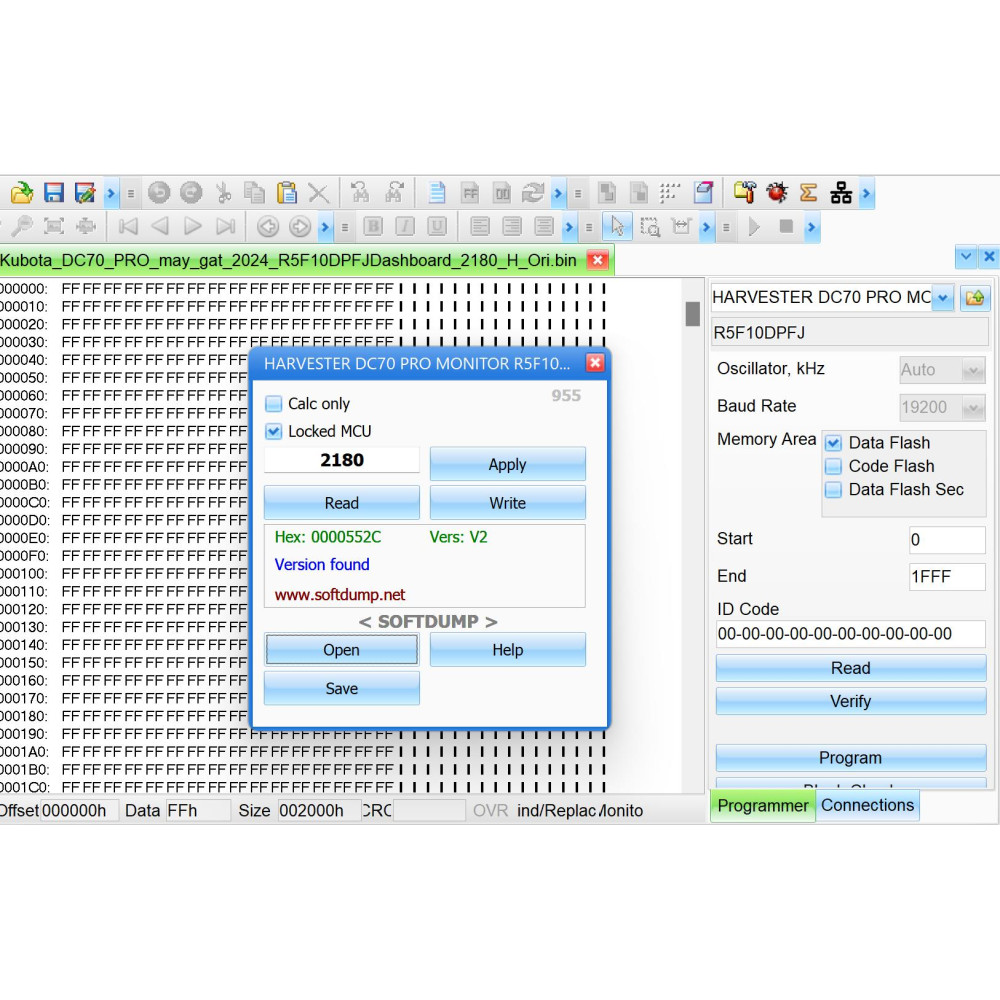Toggle Data Flash memory area checkbox
Image resolution: width=1000 pixels, height=1000 pixels.
(833, 443)
